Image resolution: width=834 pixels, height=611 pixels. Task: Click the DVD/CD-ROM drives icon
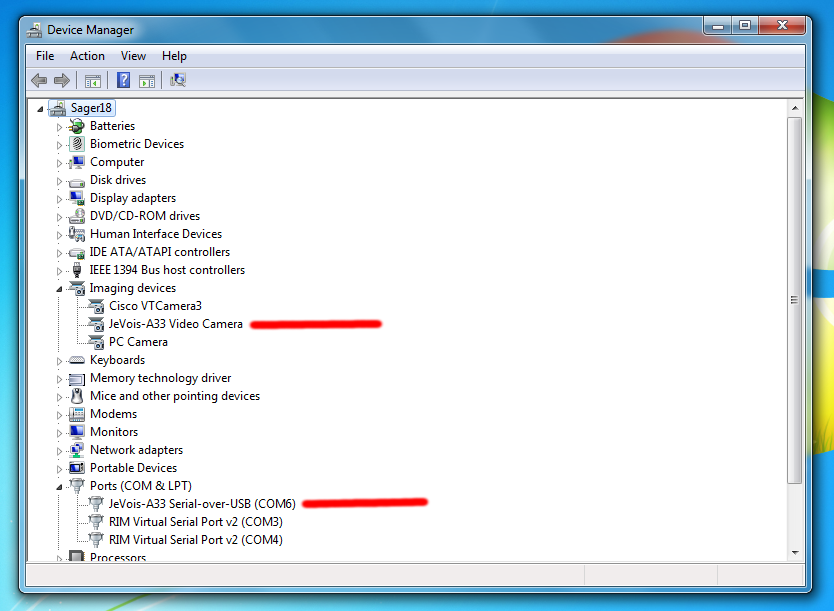pyautogui.click(x=77, y=216)
